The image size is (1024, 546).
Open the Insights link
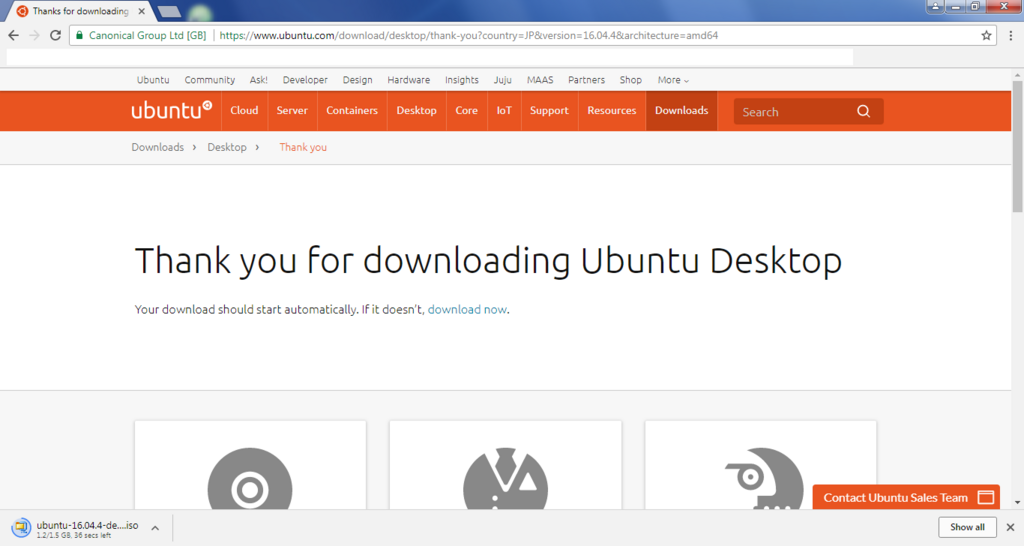(462, 80)
